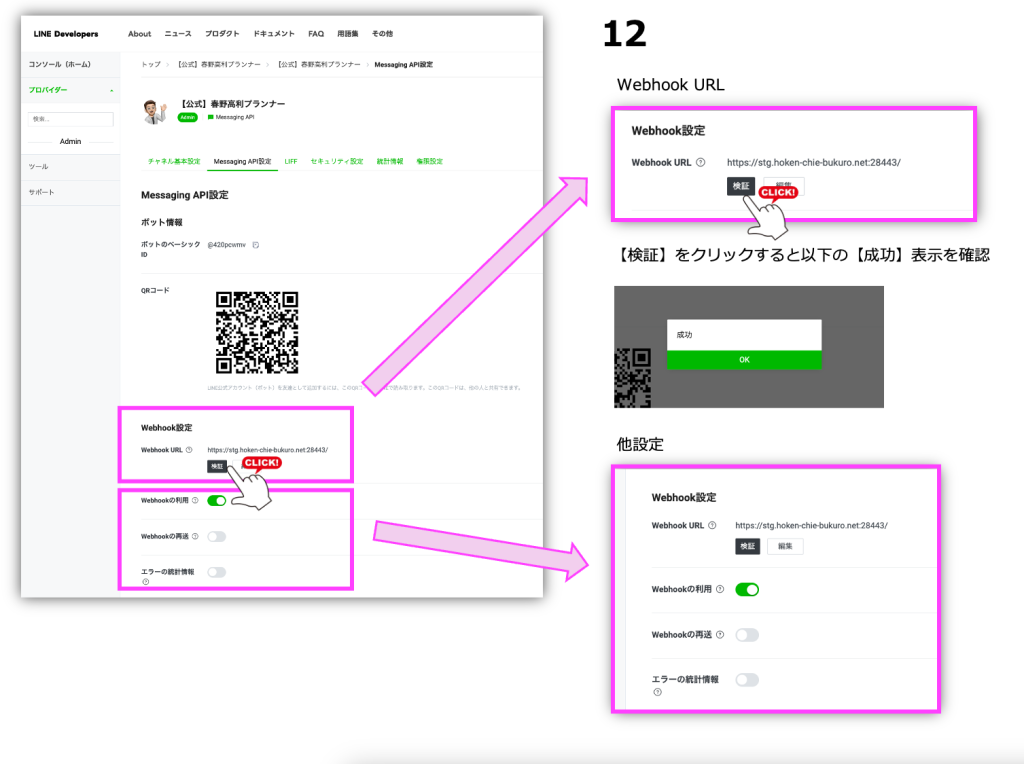The height and width of the screenshot is (764, 1024).
Task: Click the provider search field in sidebar
Action: point(71,119)
